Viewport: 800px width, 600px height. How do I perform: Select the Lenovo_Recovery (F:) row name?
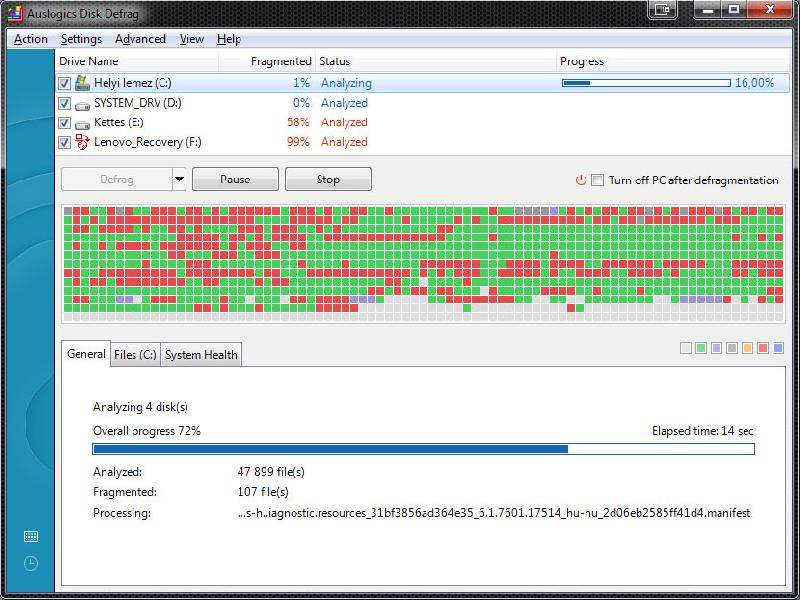pyautogui.click(x=147, y=142)
